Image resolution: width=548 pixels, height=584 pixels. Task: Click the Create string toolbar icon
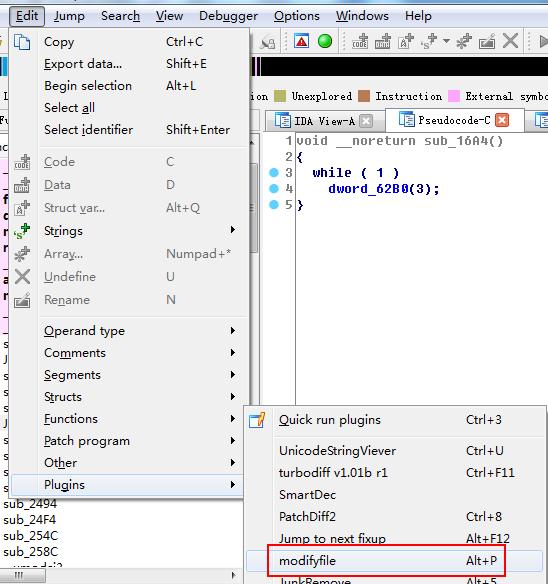pyautogui.click(x=429, y=41)
